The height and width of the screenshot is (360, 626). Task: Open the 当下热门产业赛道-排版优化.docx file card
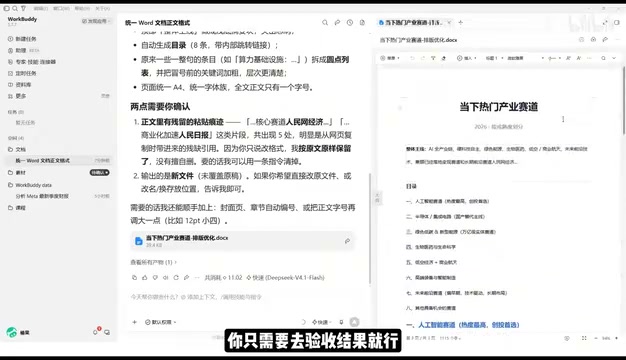pyautogui.click(x=242, y=241)
